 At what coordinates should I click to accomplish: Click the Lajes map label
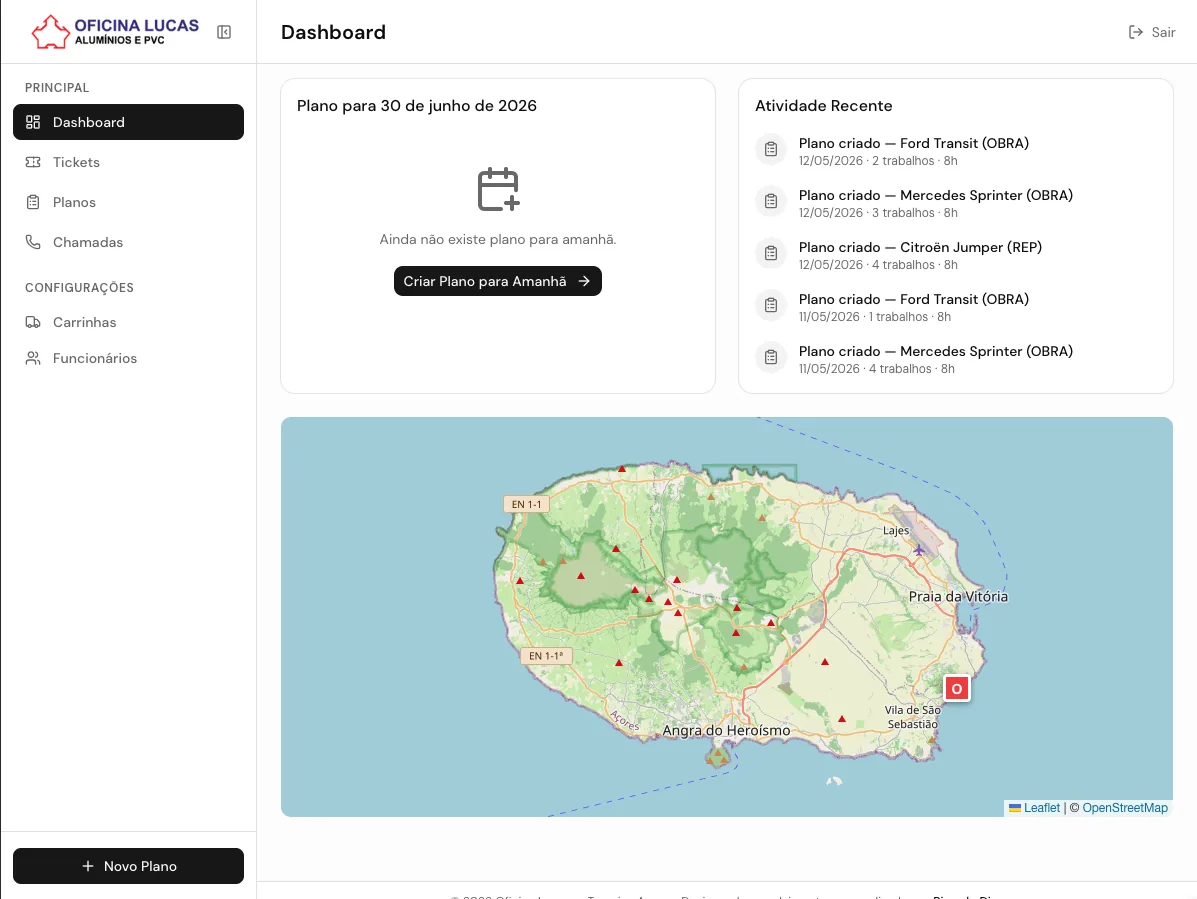pyautogui.click(x=895, y=530)
